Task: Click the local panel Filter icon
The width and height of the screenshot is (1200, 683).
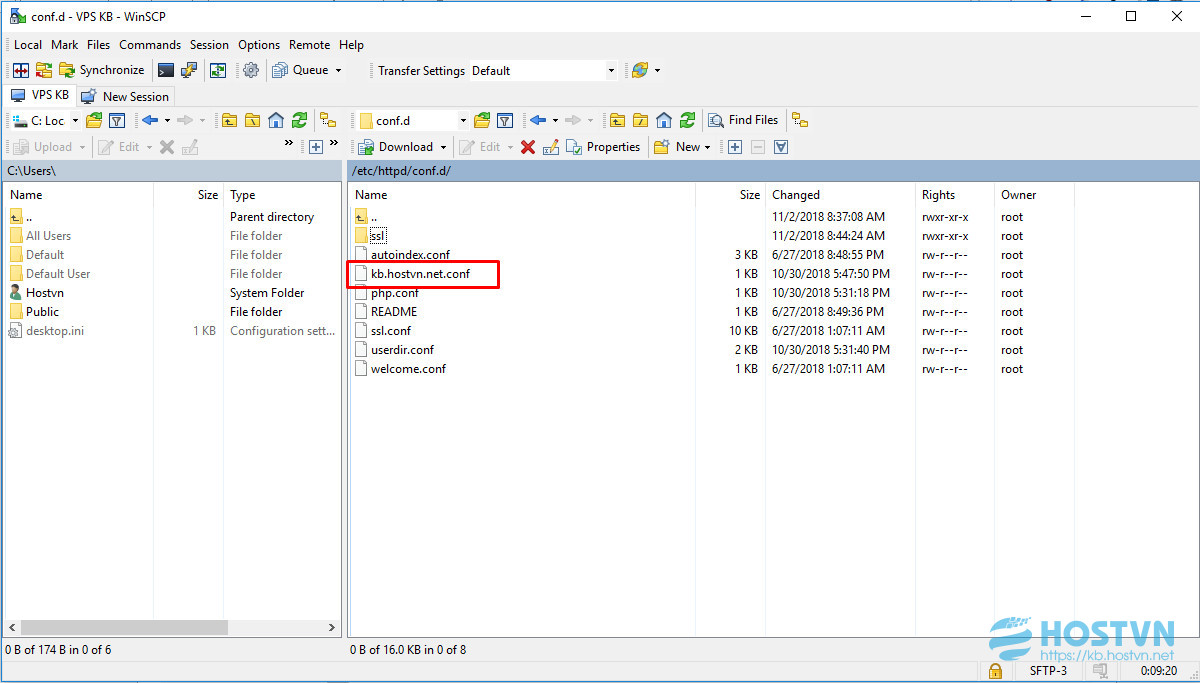Action: 117,120
